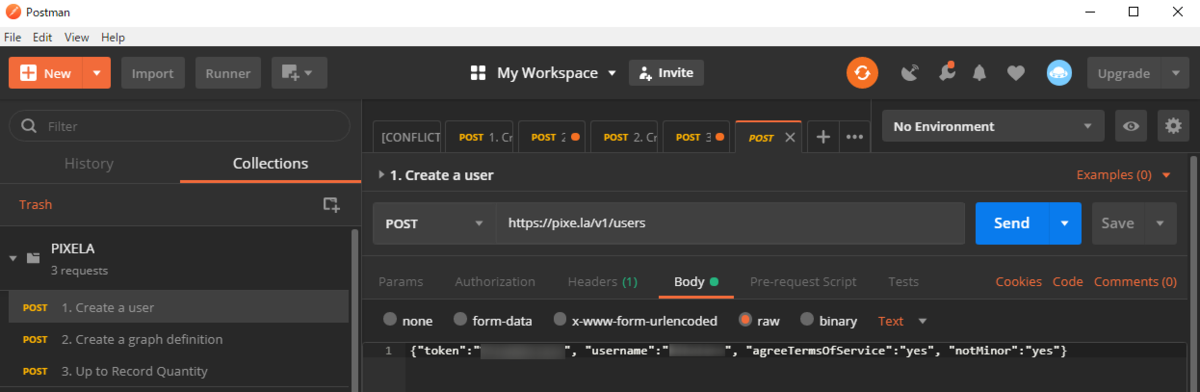Open the wrench settings icon
Viewport: 1200px width, 392px height.
[x=946, y=73]
